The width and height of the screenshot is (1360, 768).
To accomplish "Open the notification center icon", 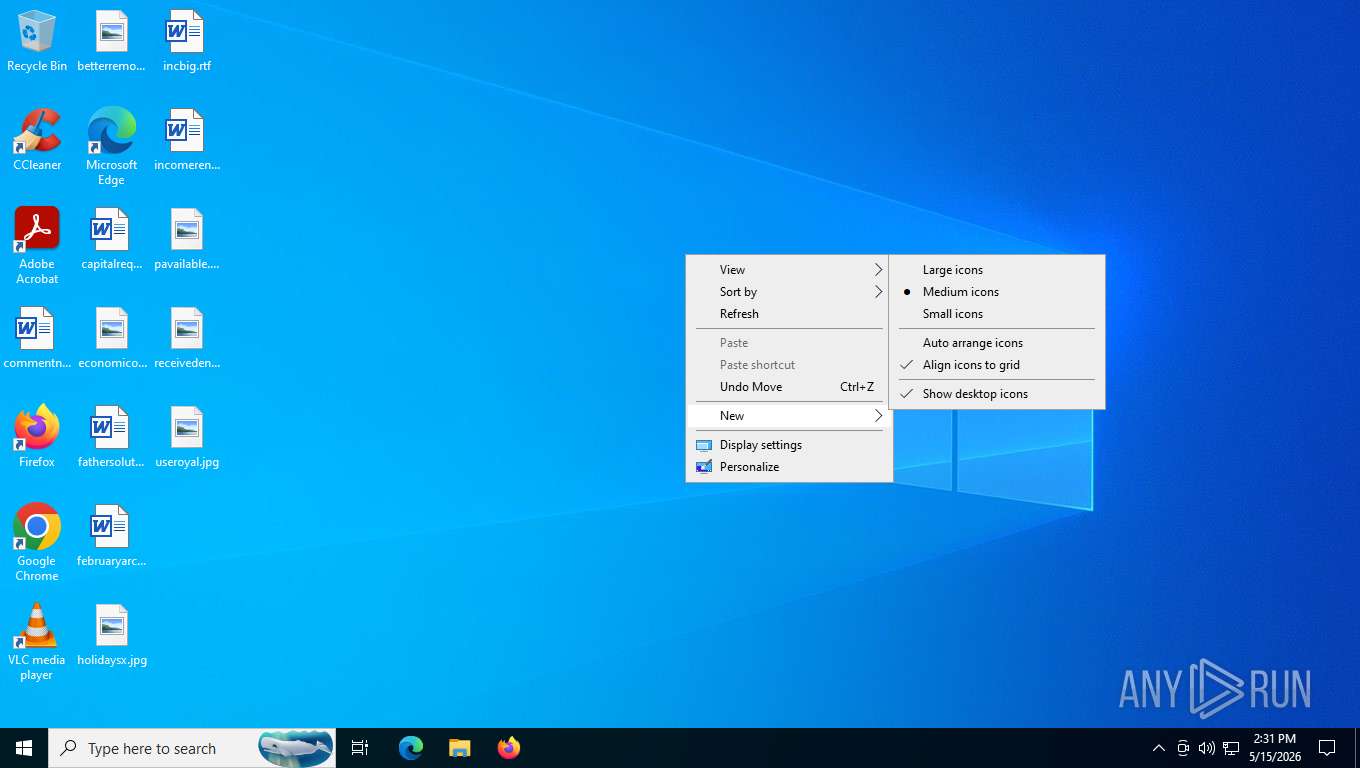I will coord(1327,748).
